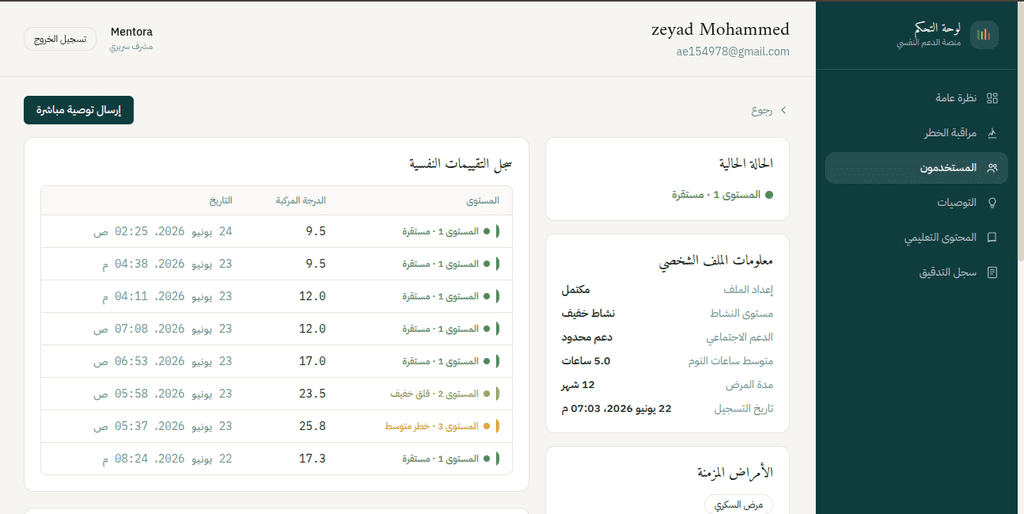
Task: Click the المستخدمون people icon
Action: point(992,168)
